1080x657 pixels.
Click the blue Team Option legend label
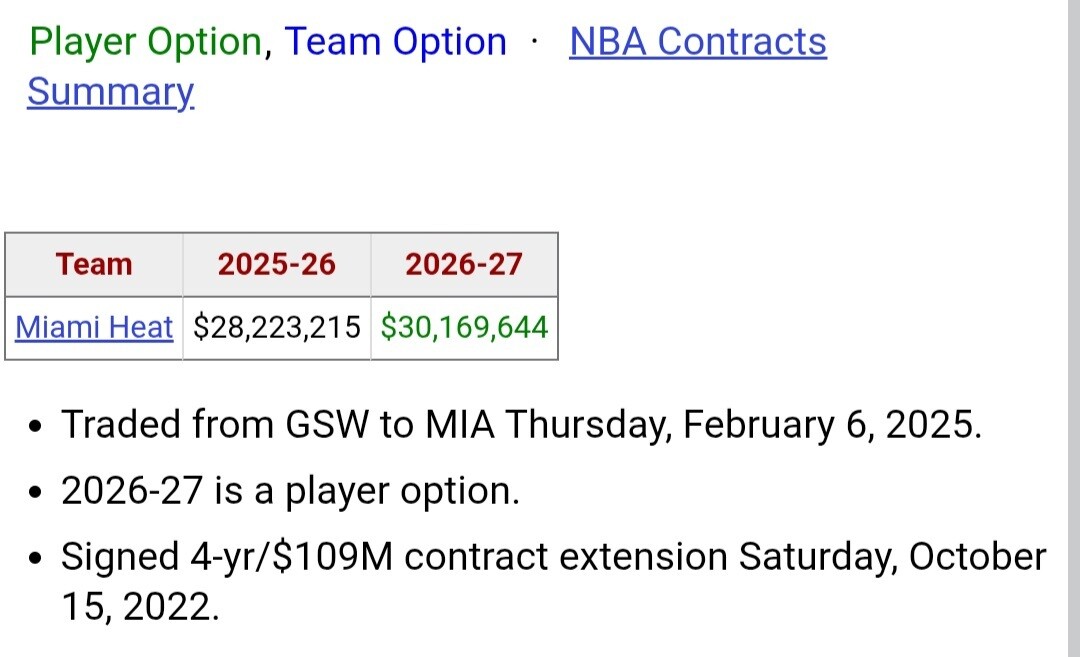pyautogui.click(x=395, y=41)
